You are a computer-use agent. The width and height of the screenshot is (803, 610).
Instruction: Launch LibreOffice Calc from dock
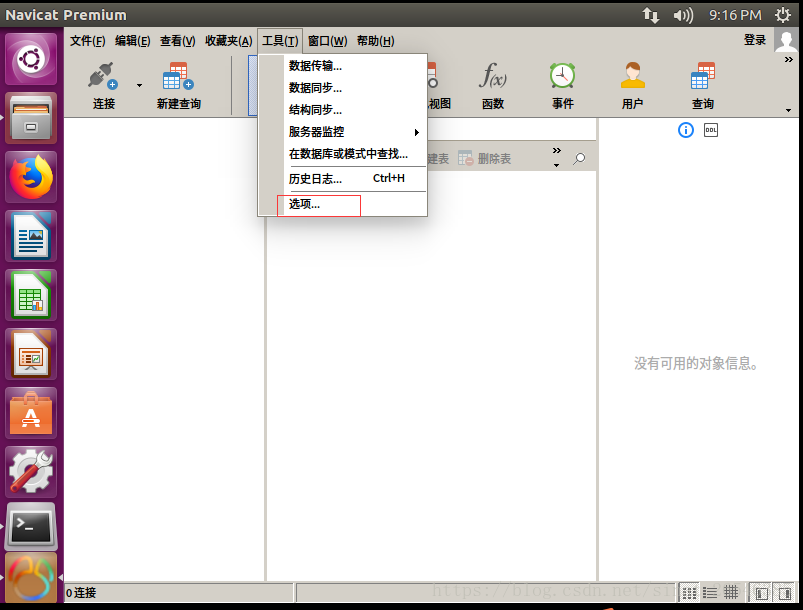(31, 295)
